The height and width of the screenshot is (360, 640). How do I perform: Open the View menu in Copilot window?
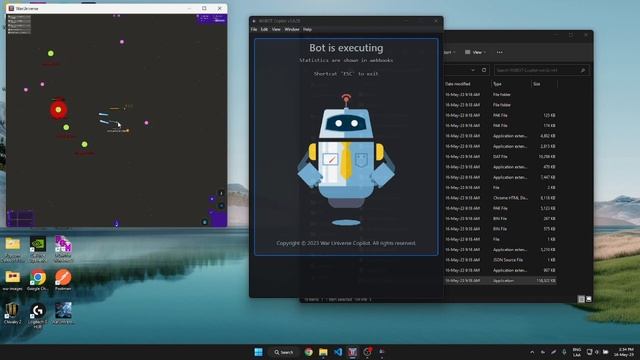point(276,29)
